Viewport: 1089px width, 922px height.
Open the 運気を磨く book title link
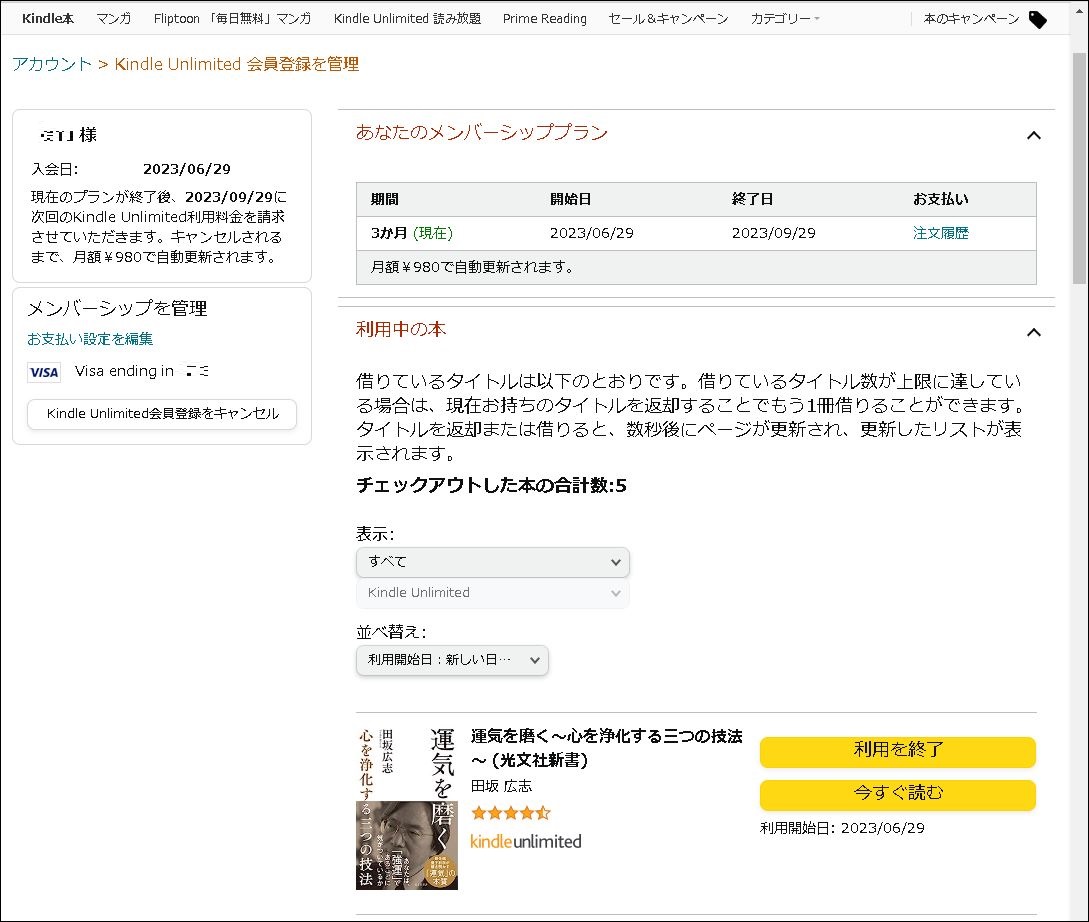606,748
